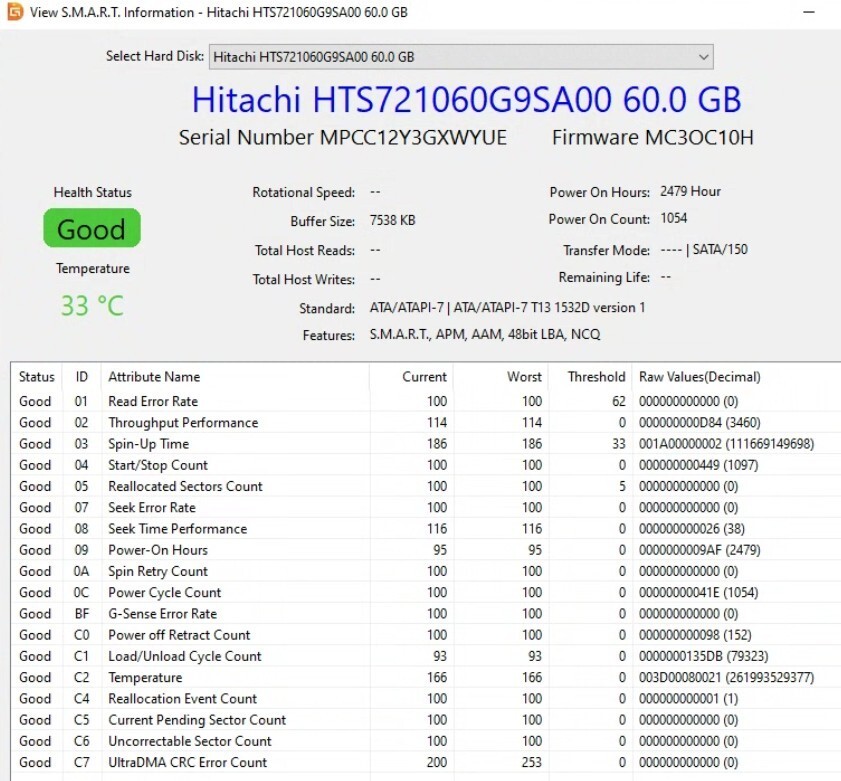Select the Start/Stop Count row
The height and width of the screenshot is (781, 841).
coord(426,465)
